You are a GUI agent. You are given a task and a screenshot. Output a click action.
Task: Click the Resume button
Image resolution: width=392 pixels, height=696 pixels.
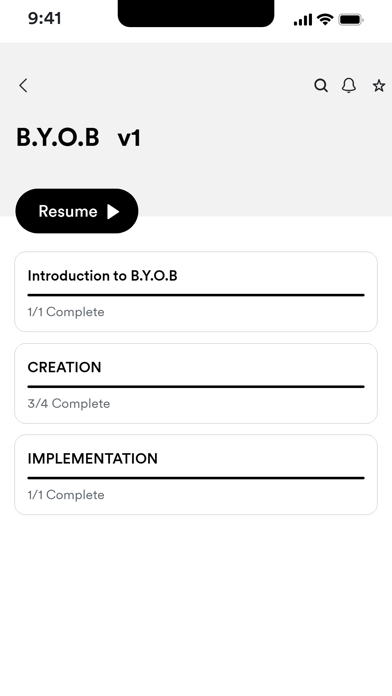tap(77, 211)
